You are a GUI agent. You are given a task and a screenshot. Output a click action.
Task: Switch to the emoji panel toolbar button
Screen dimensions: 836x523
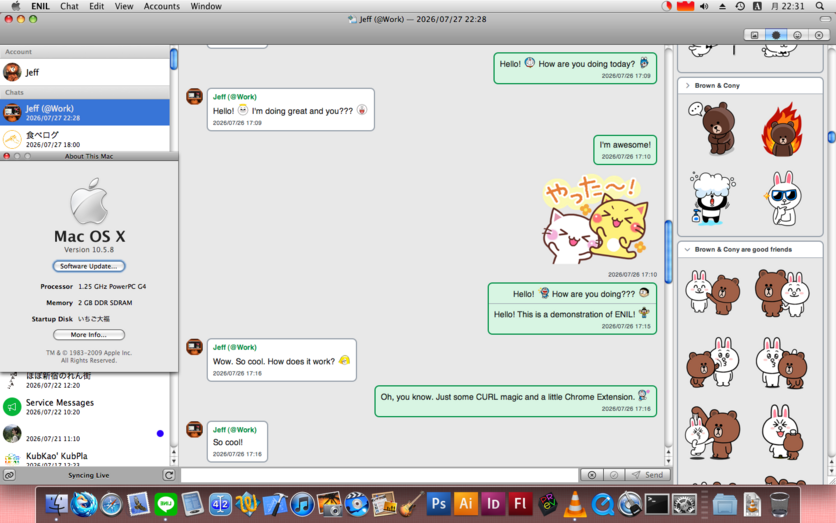click(797, 35)
